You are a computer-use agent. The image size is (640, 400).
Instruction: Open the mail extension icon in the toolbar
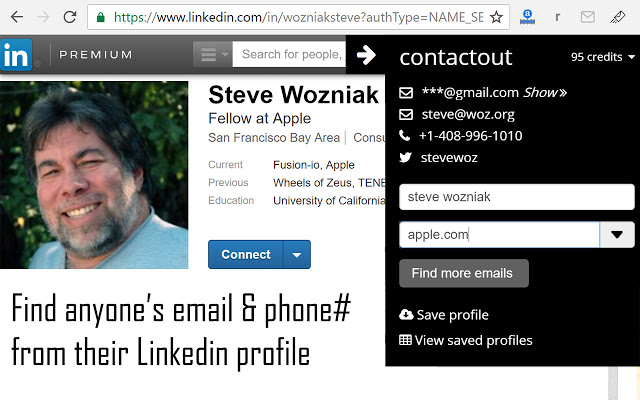587,17
